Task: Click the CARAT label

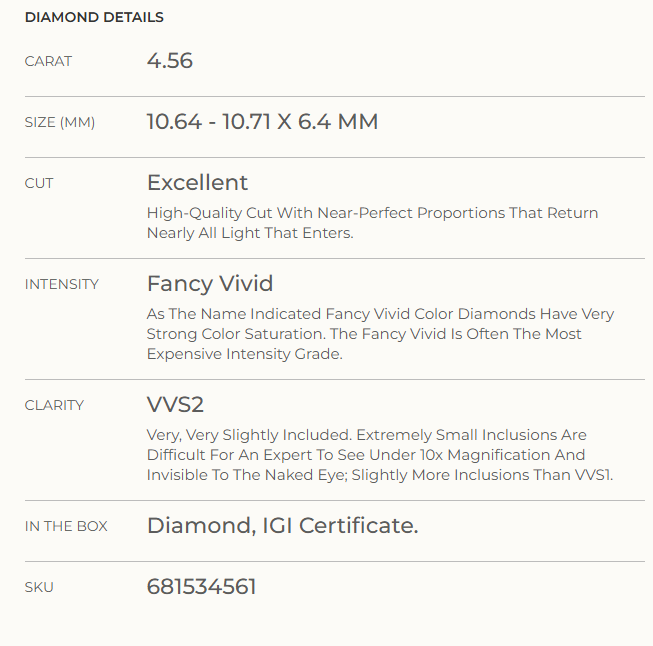Action: click(48, 61)
